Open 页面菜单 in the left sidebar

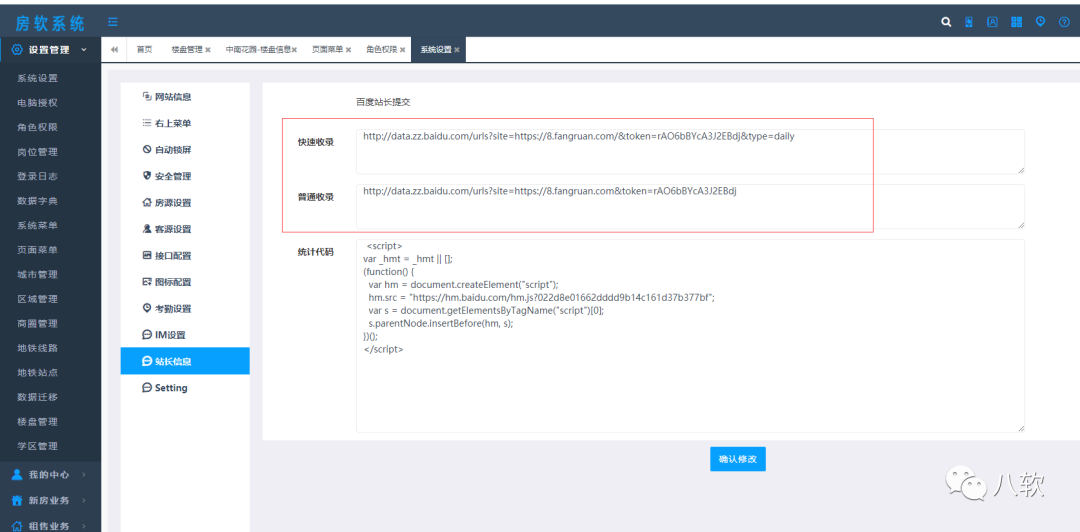(37, 249)
